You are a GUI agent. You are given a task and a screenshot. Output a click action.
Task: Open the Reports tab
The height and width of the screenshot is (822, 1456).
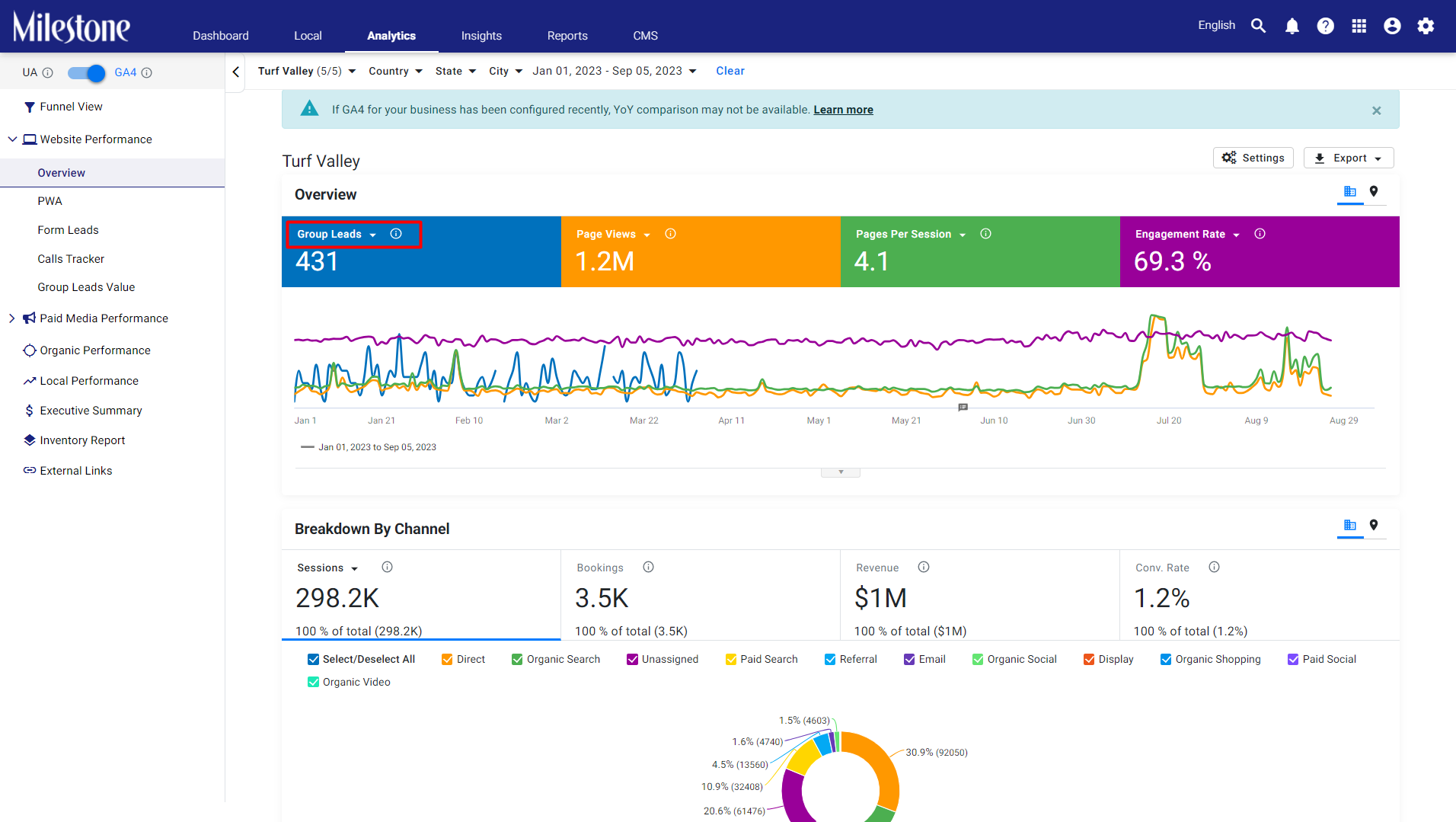click(x=568, y=36)
